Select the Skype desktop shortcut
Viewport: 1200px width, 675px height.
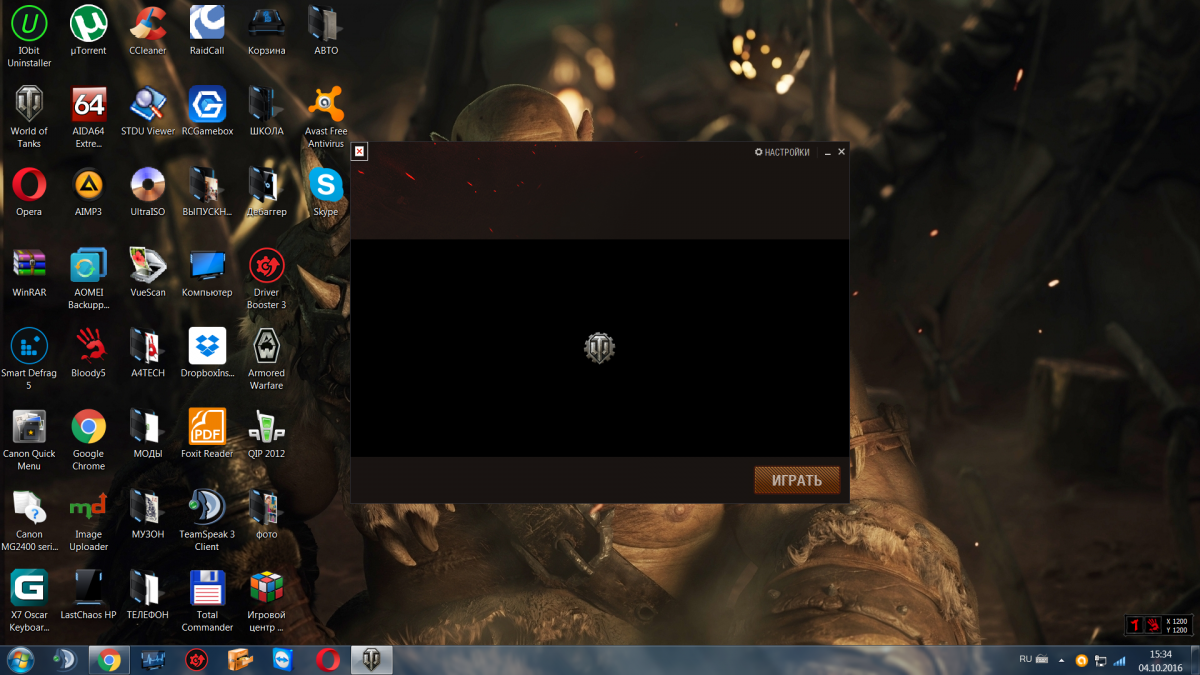326,193
